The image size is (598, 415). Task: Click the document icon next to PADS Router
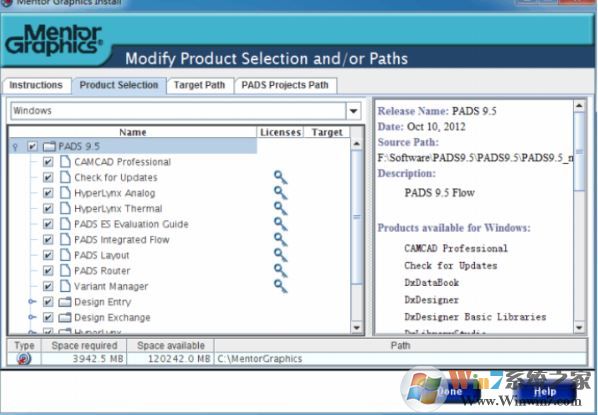(x=65, y=271)
